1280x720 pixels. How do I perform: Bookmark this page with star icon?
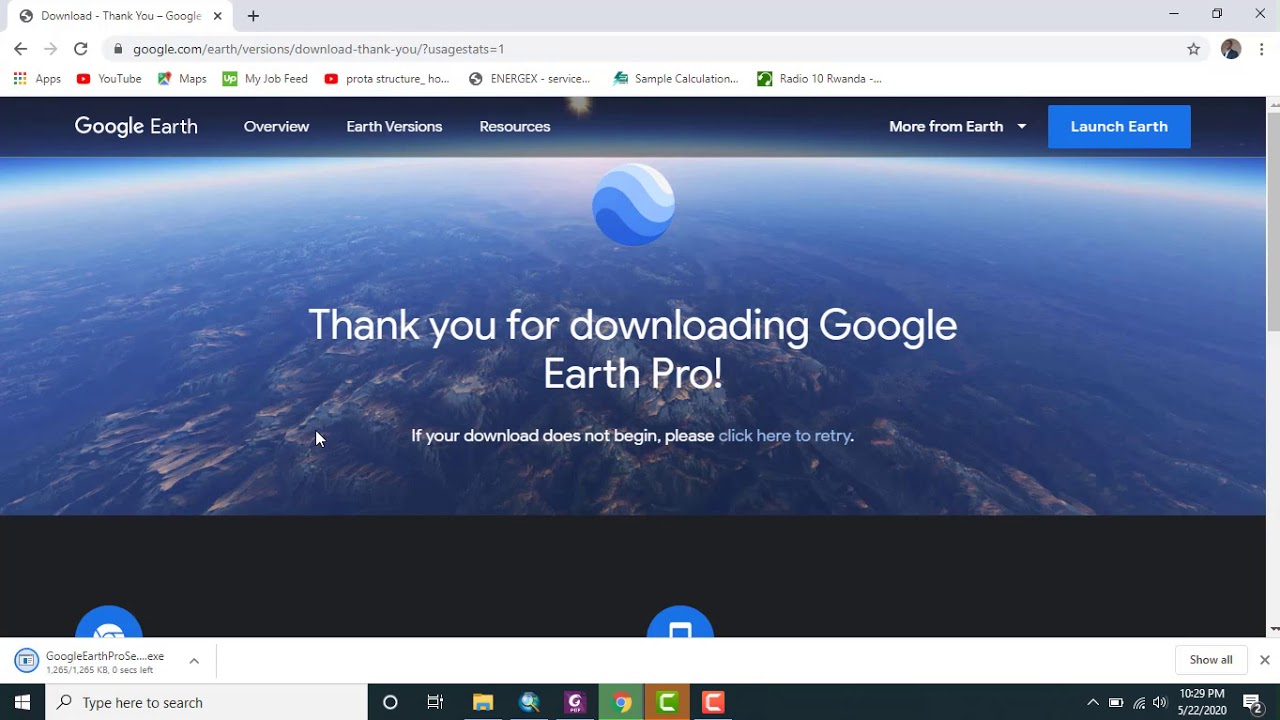(x=1193, y=49)
